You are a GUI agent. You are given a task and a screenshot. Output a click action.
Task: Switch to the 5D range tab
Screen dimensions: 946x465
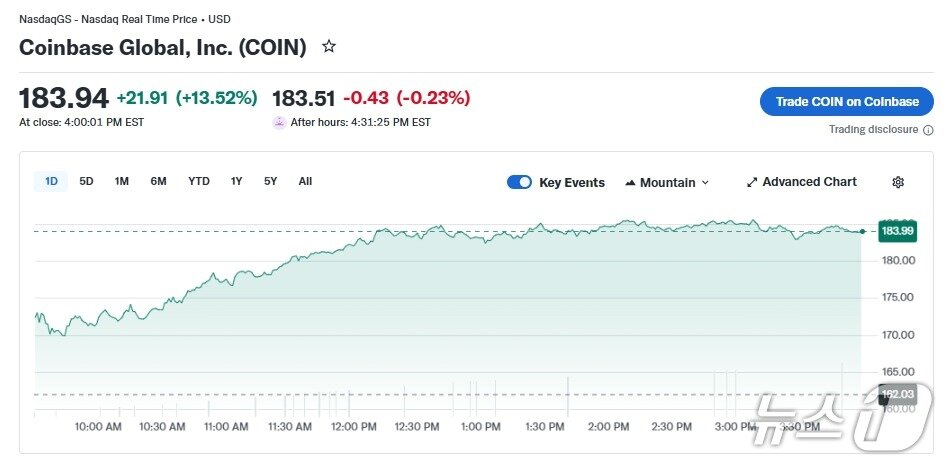pos(86,181)
